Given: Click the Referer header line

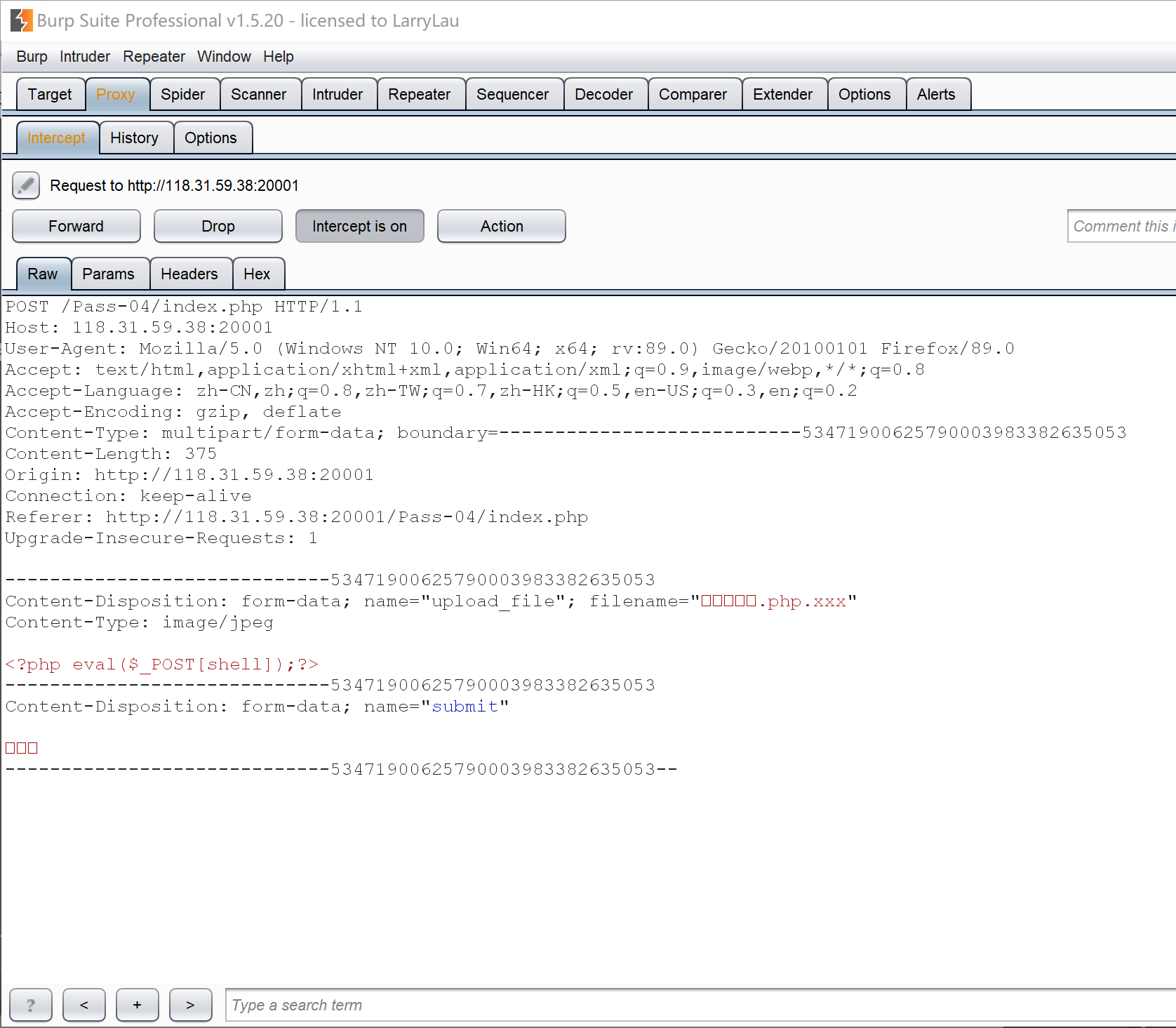Looking at the screenshot, I should point(297,517).
